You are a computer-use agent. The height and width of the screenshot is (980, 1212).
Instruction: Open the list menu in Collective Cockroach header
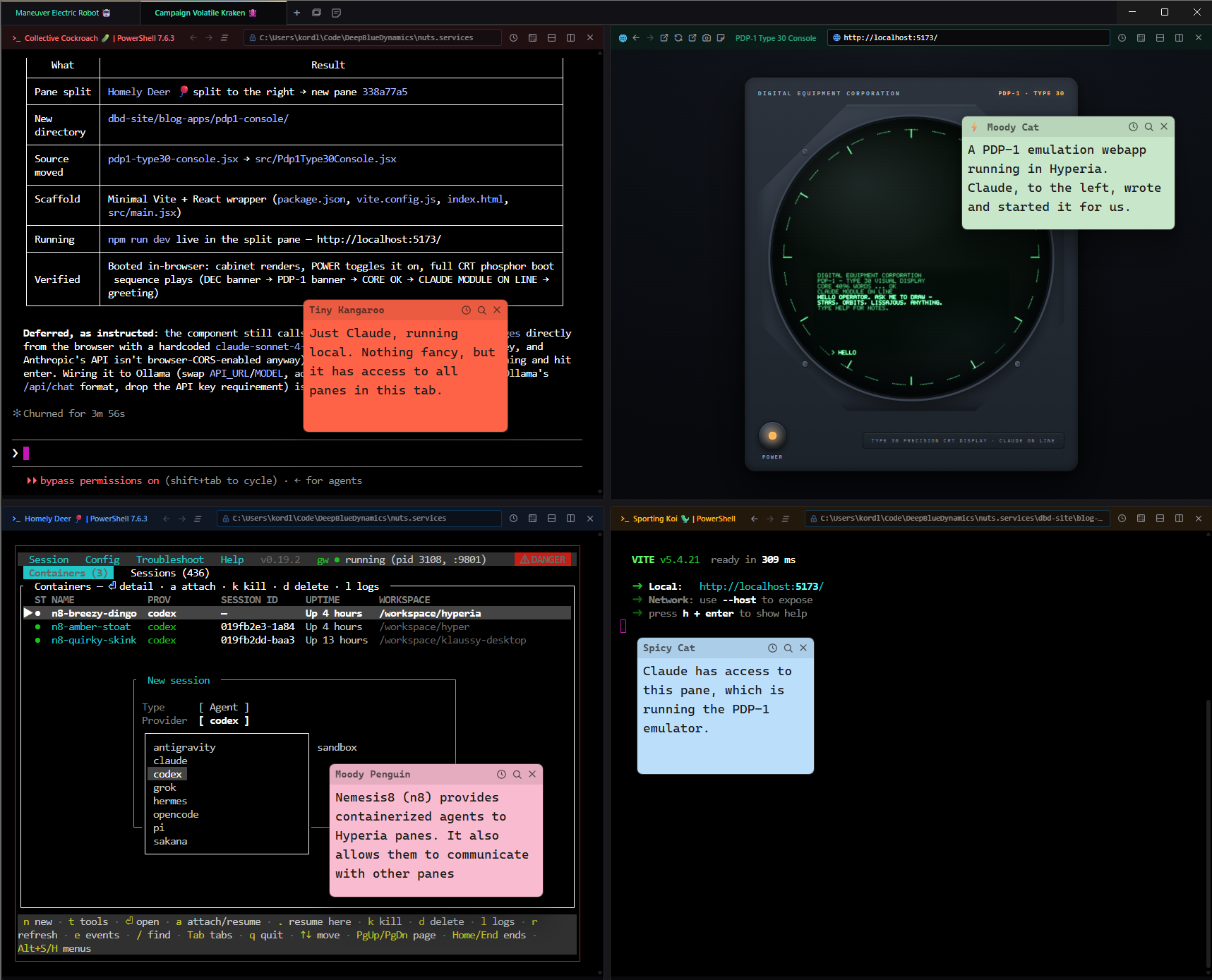point(224,38)
